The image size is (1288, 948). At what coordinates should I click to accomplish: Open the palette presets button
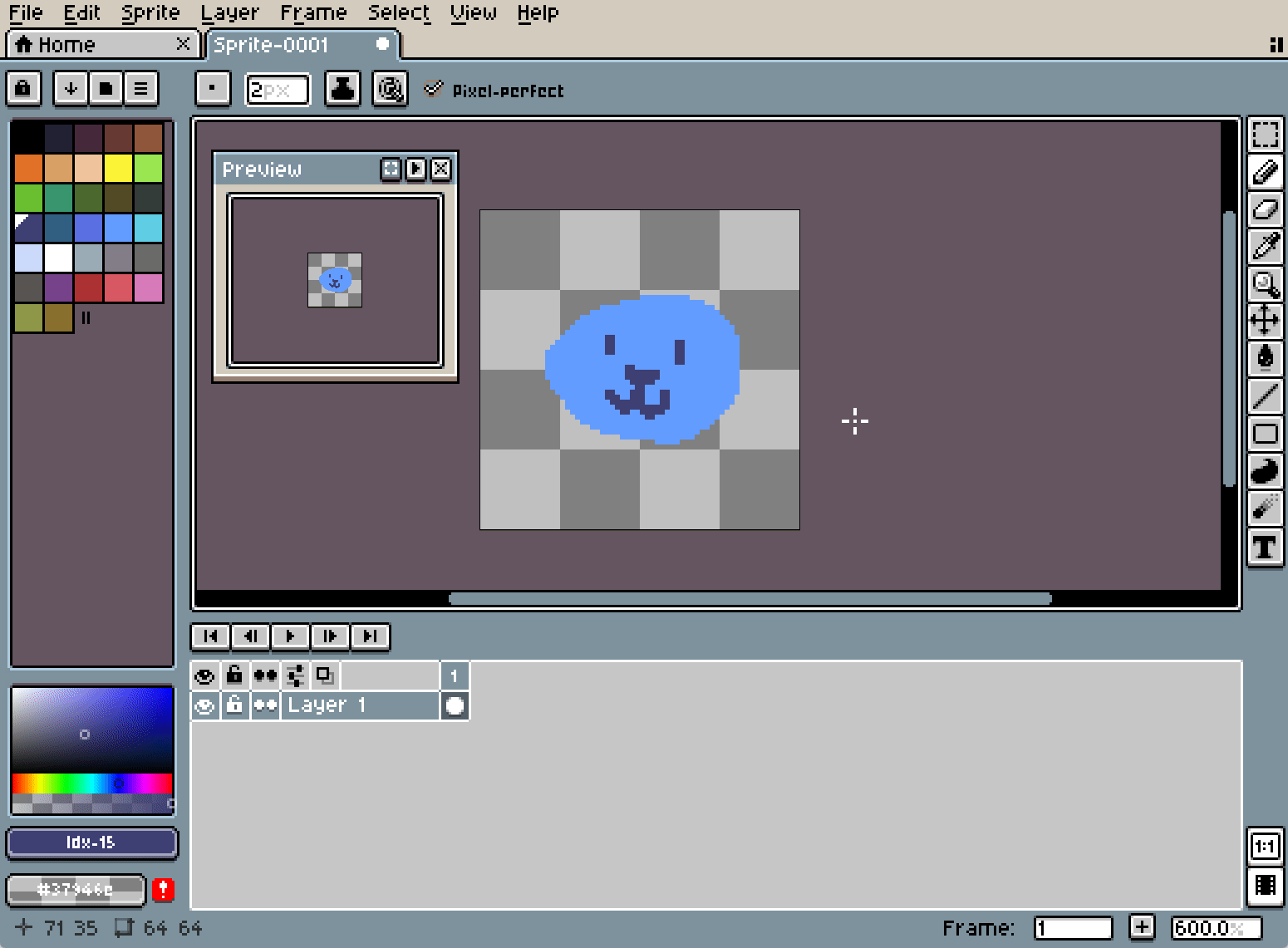pyautogui.click(x=106, y=88)
